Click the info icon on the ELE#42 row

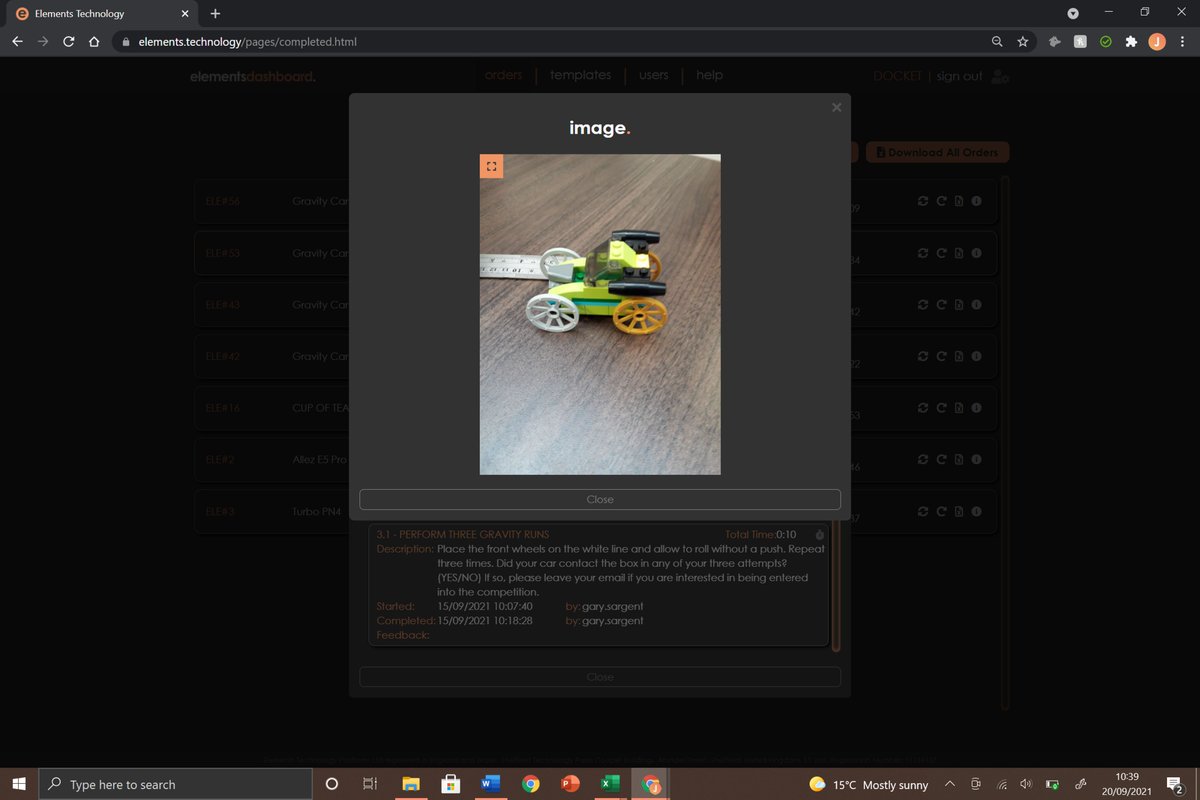pos(976,356)
